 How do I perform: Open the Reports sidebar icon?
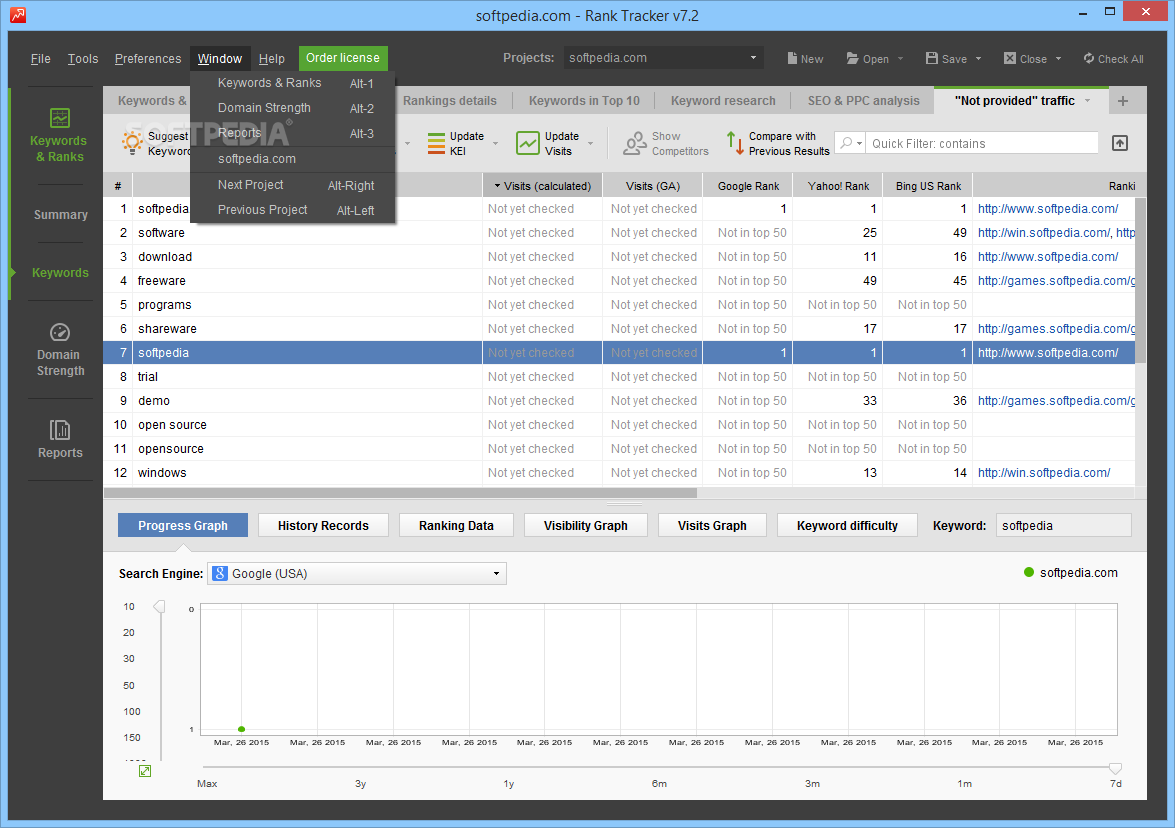point(60,430)
